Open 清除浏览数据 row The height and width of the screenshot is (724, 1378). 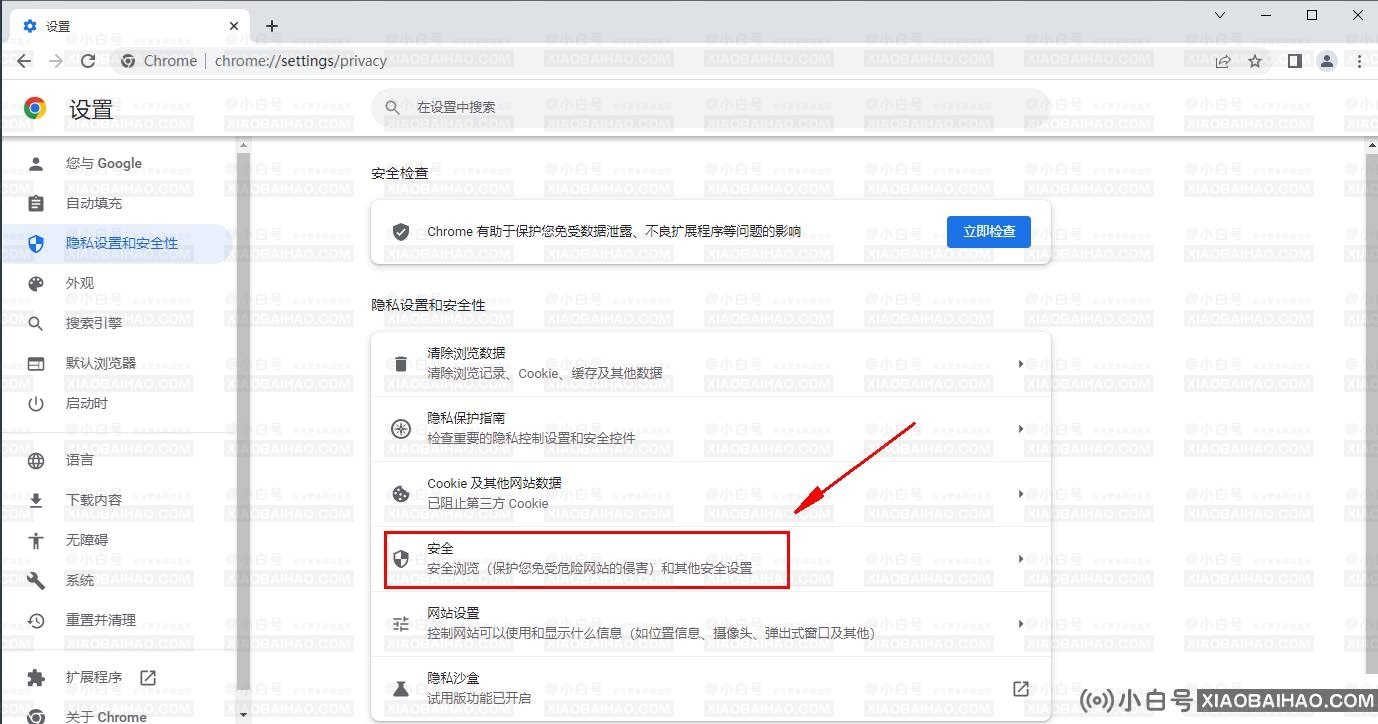point(710,364)
